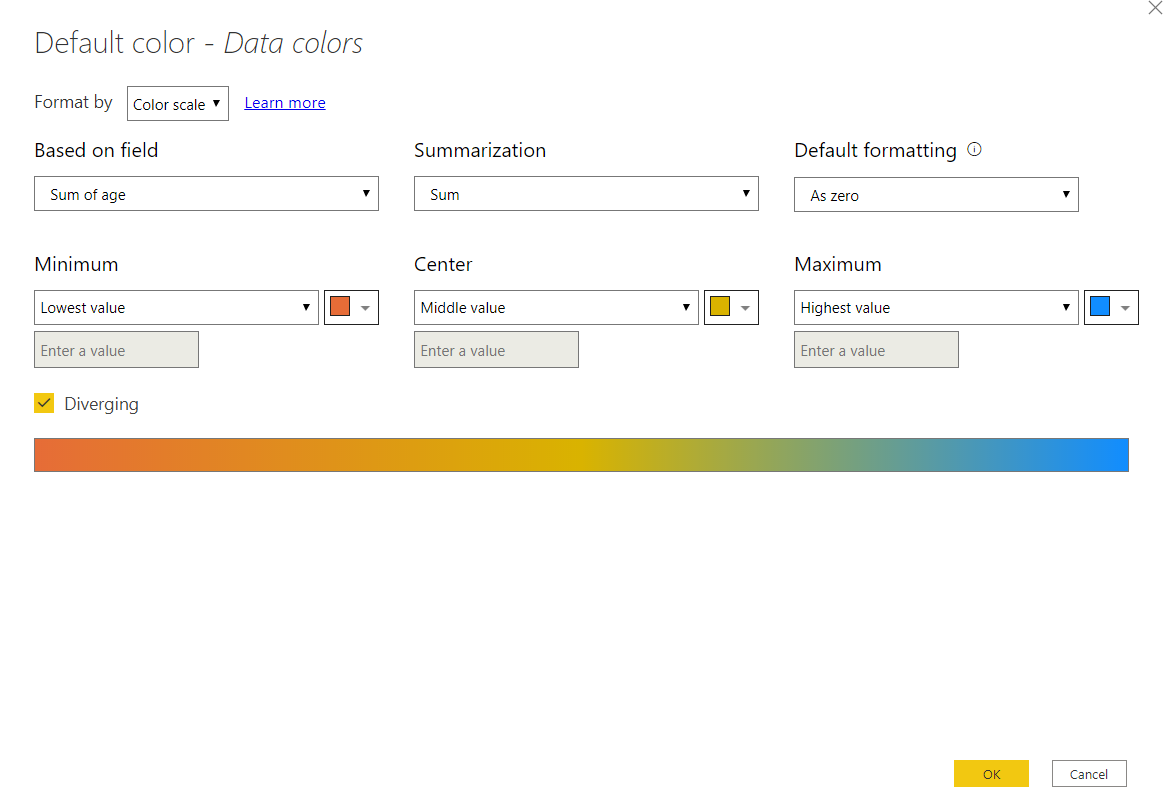Screen dimensions: 1171x810
Task: Open the Learn more link
Action: pos(285,103)
